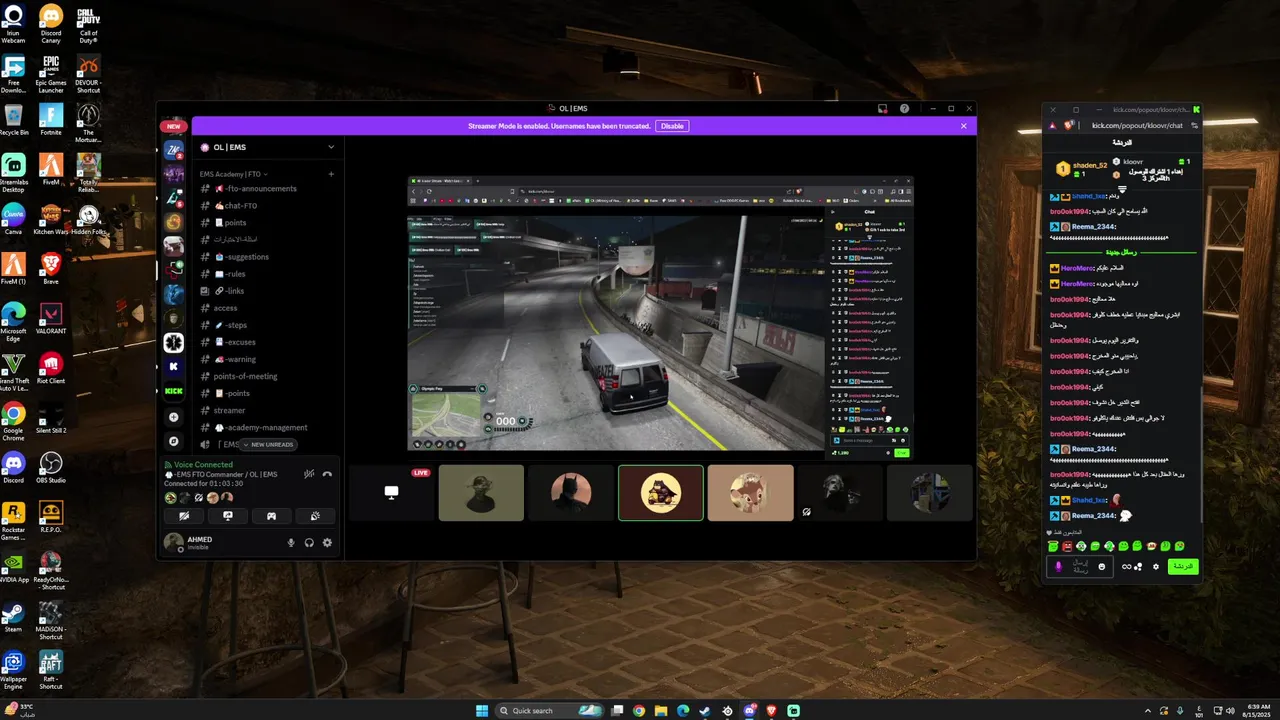Open the -academy-management channel
Screen dimensions: 1280x720
point(265,427)
